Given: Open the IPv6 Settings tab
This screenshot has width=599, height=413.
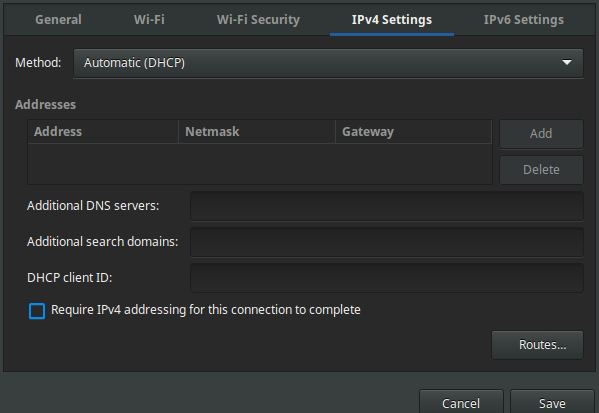Looking at the screenshot, I should point(523,19).
